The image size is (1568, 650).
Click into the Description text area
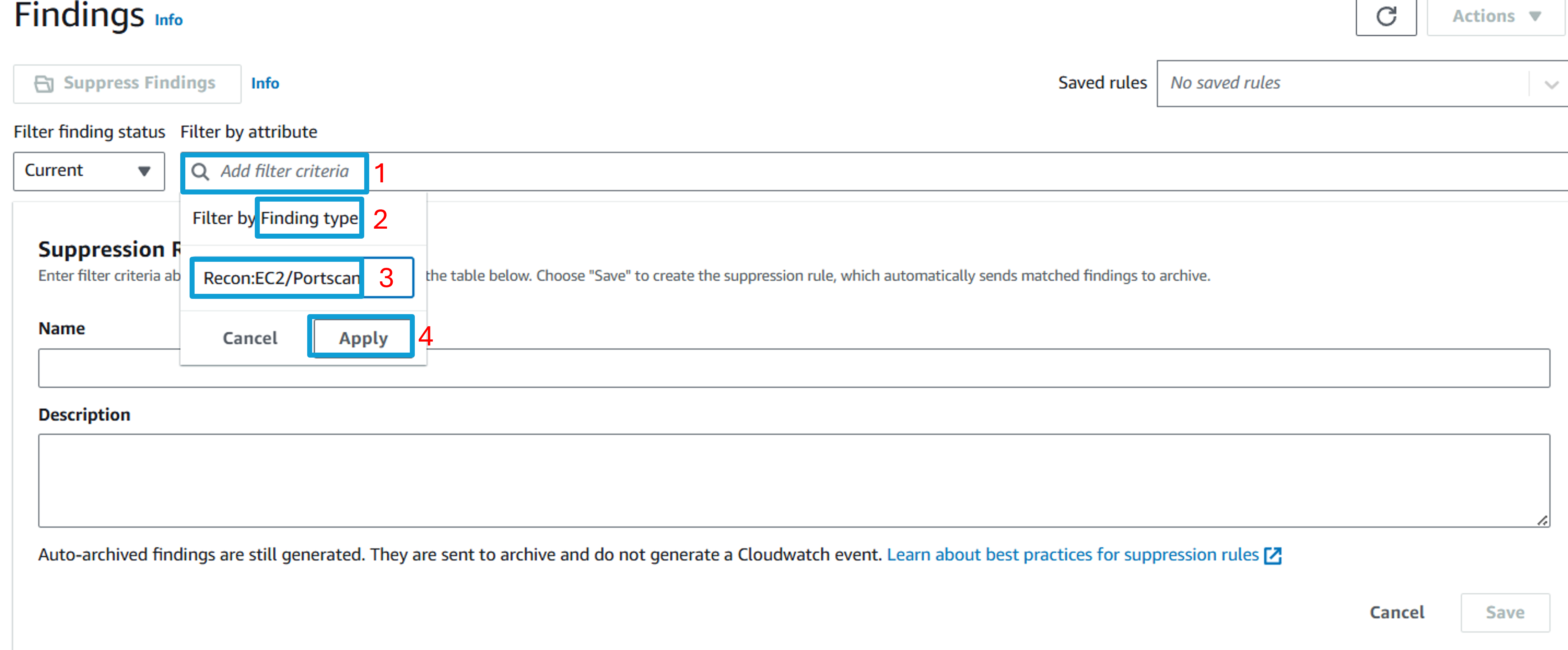tap(794, 481)
